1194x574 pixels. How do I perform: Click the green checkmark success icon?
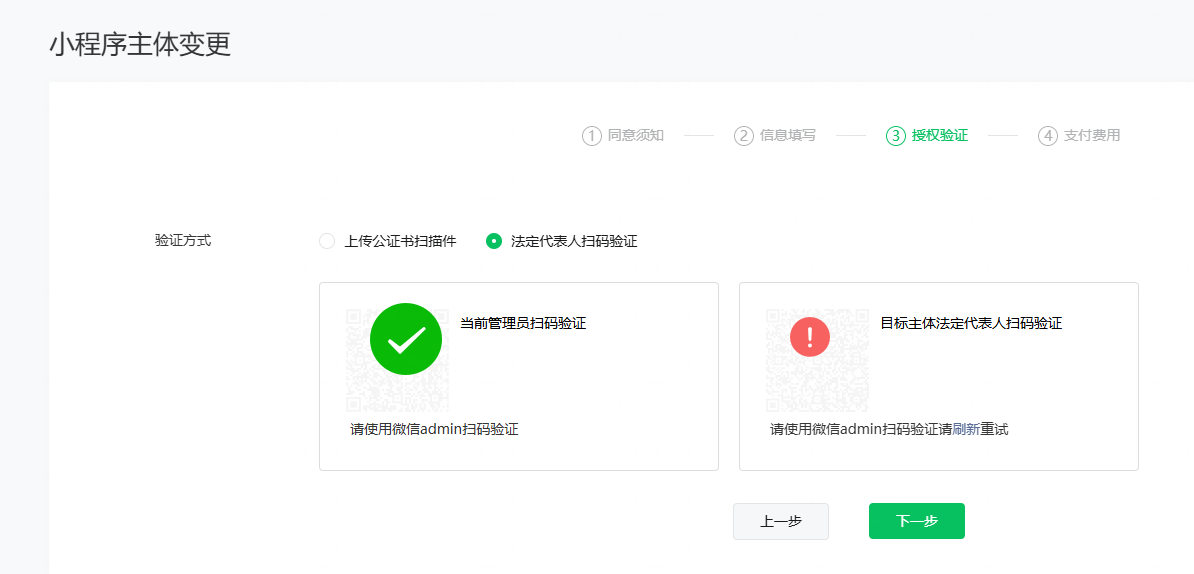(x=406, y=339)
